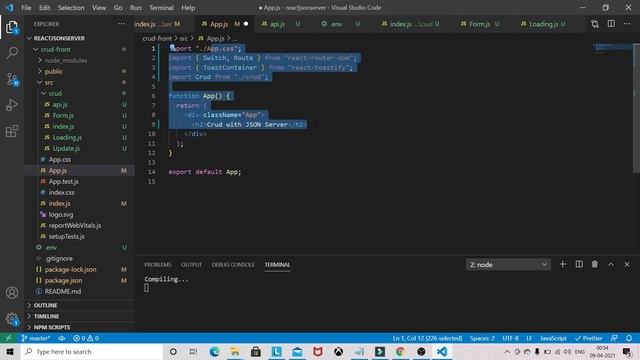
Task: Split the terminal panel
Action: (x=579, y=264)
